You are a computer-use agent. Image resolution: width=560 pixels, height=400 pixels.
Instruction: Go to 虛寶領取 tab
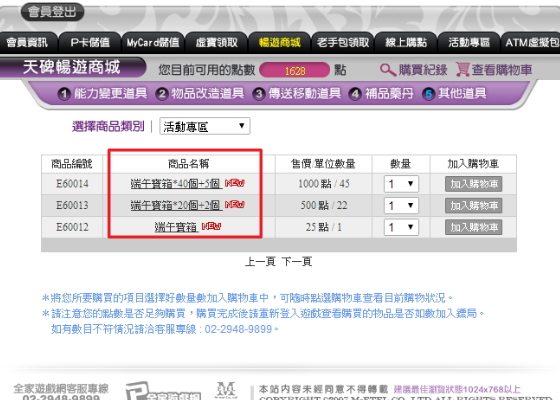click(216, 43)
